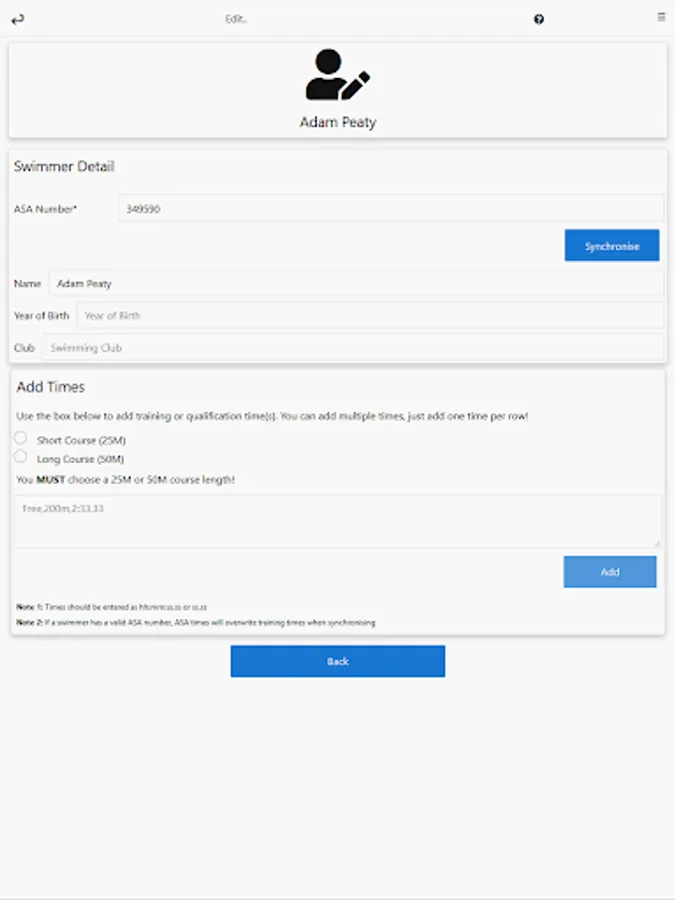Viewport: 675px width, 900px height.
Task: Click the Edit title in header
Action: 235,19
